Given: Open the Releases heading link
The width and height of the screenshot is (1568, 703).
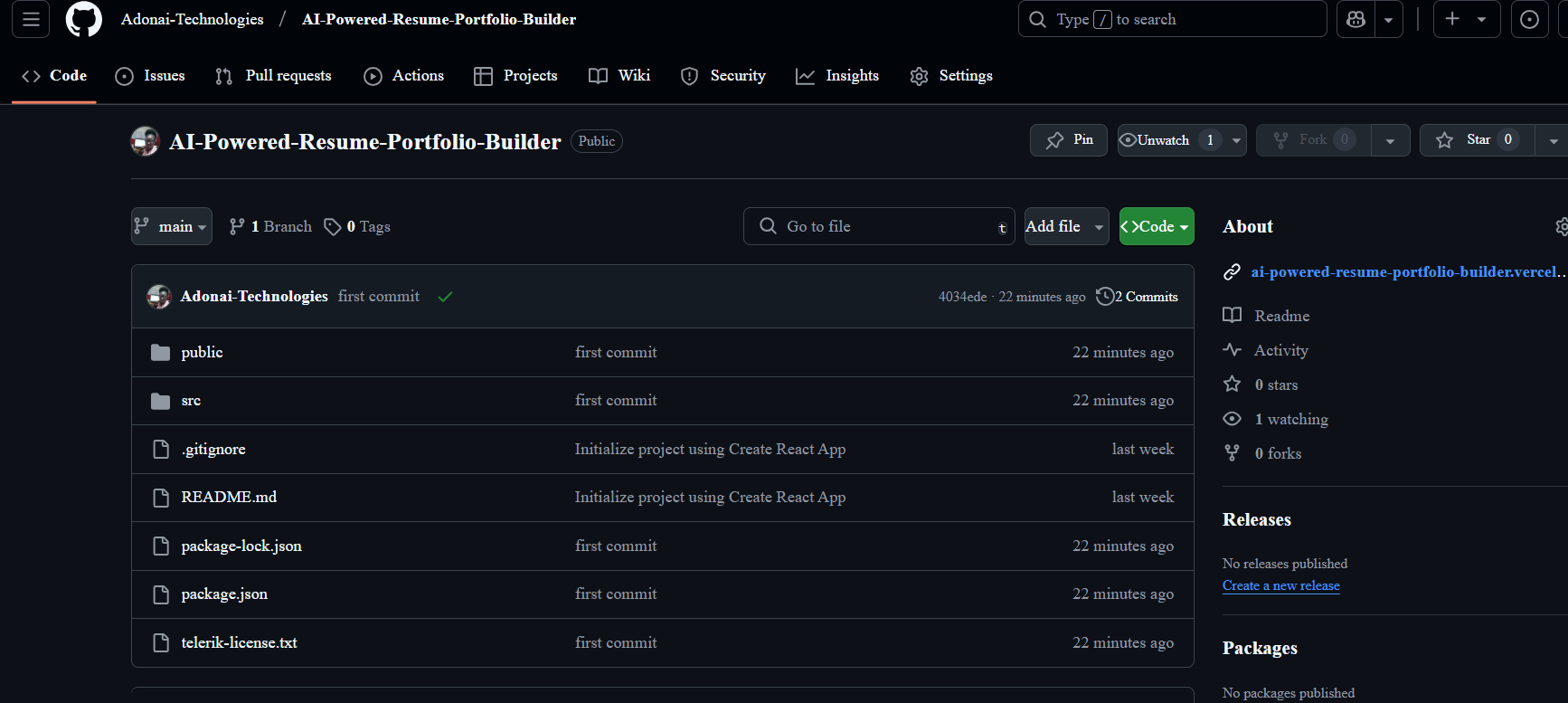Looking at the screenshot, I should (1257, 520).
